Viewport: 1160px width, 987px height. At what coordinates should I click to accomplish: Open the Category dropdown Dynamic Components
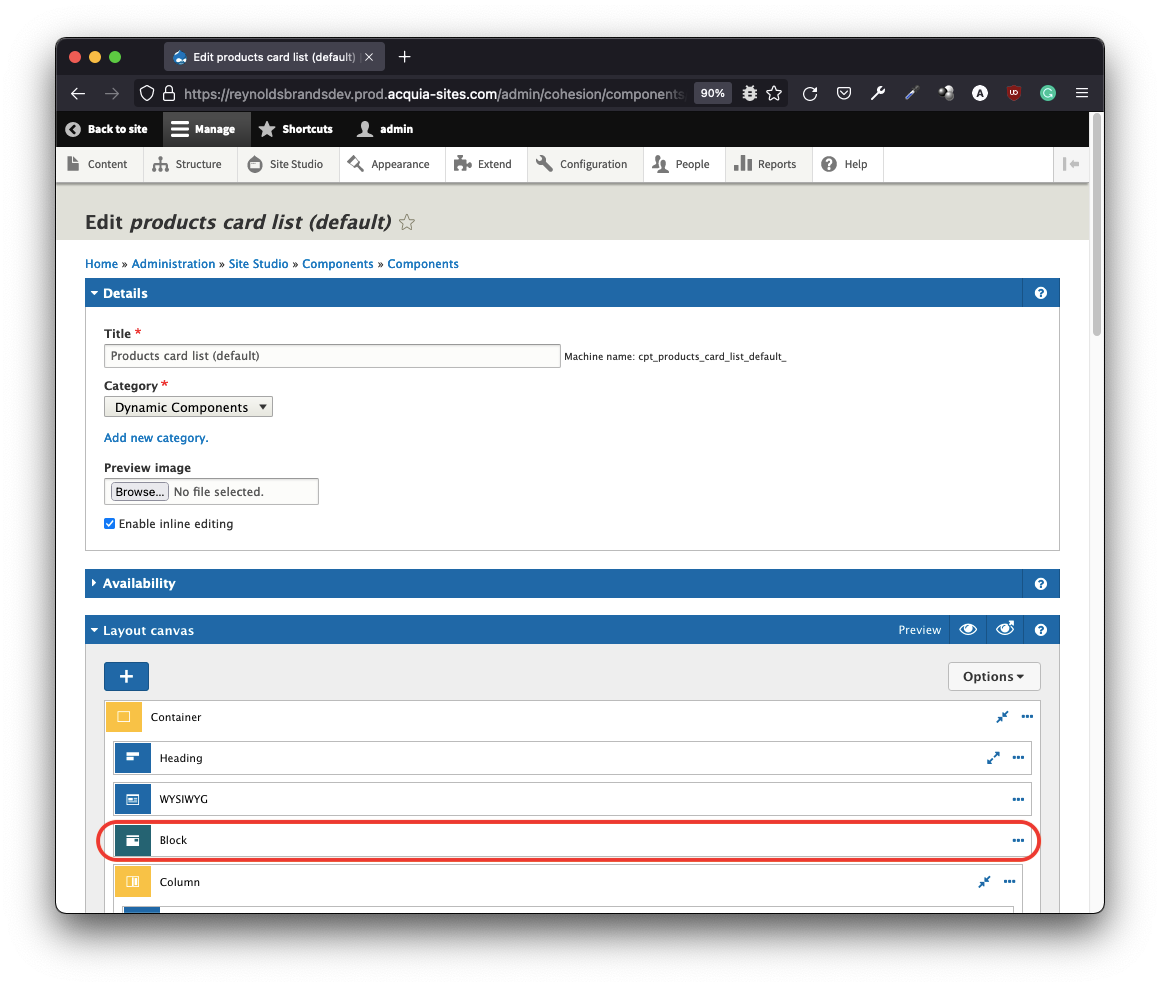pyautogui.click(x=188, y=407)
